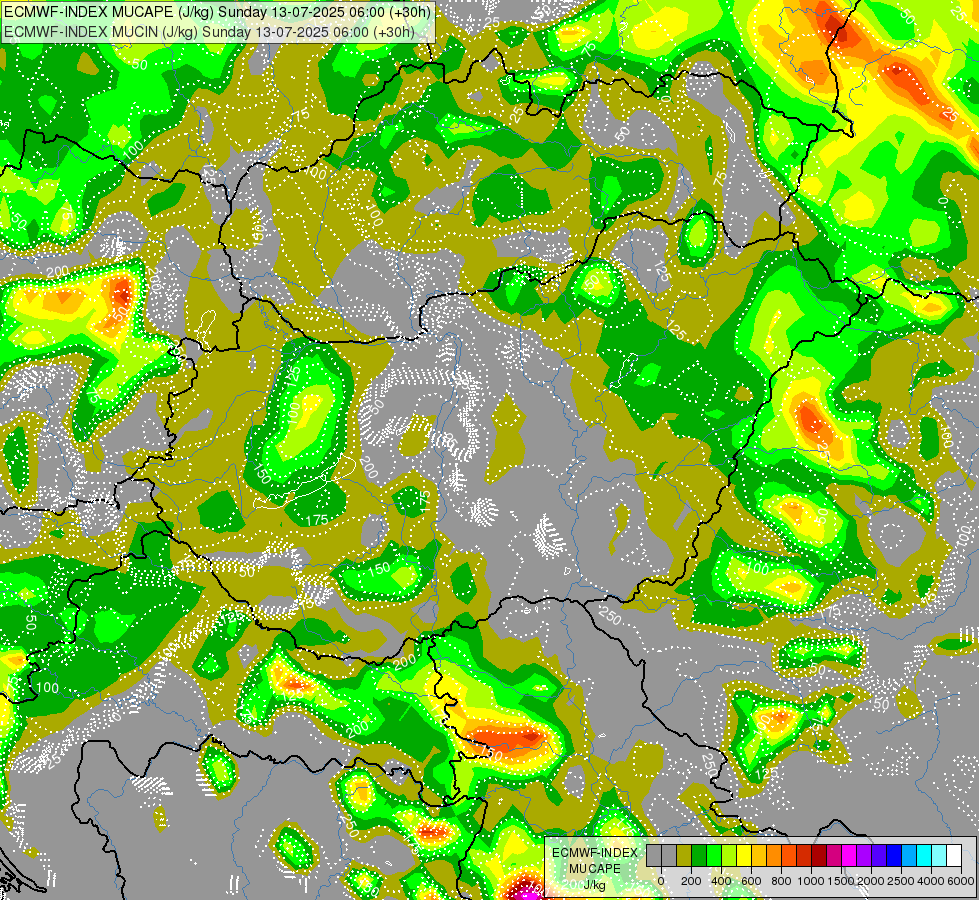Pick the bright green legend swatch
Image resolution: width=979 pixels, height=900 pixels.
(x=714, y=855)
